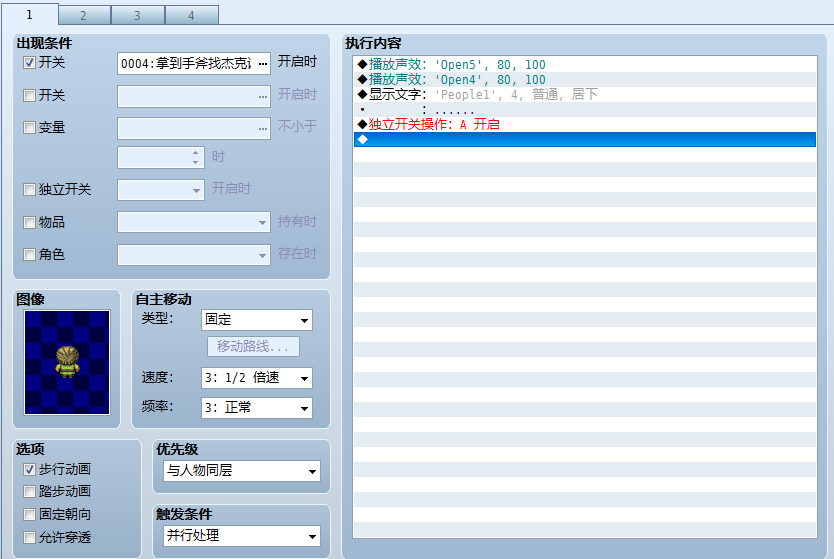Image resolution: width=834 pixels, height=559 pixels.
Task: Select the 播放声效 'Open5' command line
Action: [x=585, y=64]
